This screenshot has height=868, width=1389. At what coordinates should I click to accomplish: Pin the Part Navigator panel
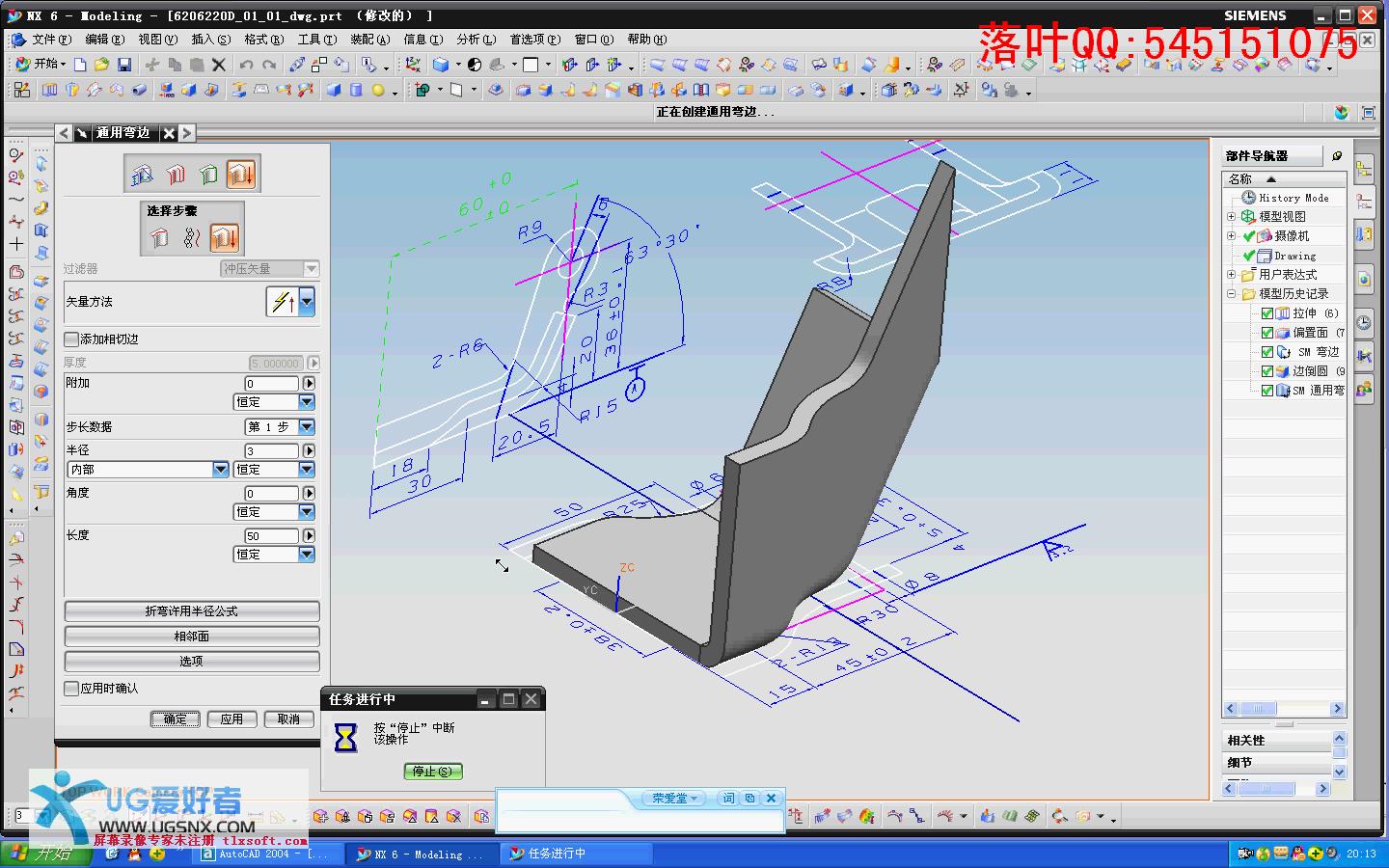tap(1337, 155)
